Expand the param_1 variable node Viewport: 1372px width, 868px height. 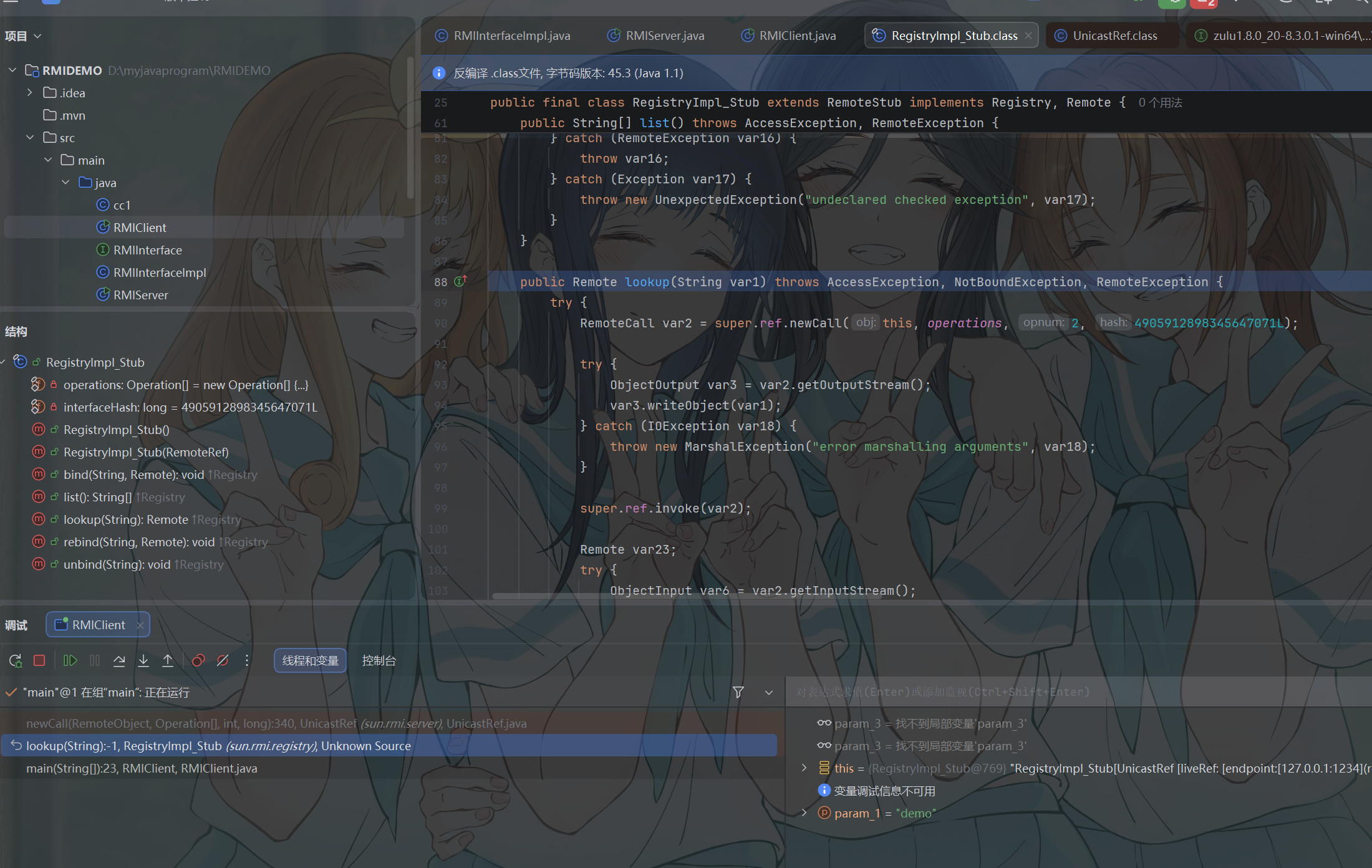[x=804, y=813]
